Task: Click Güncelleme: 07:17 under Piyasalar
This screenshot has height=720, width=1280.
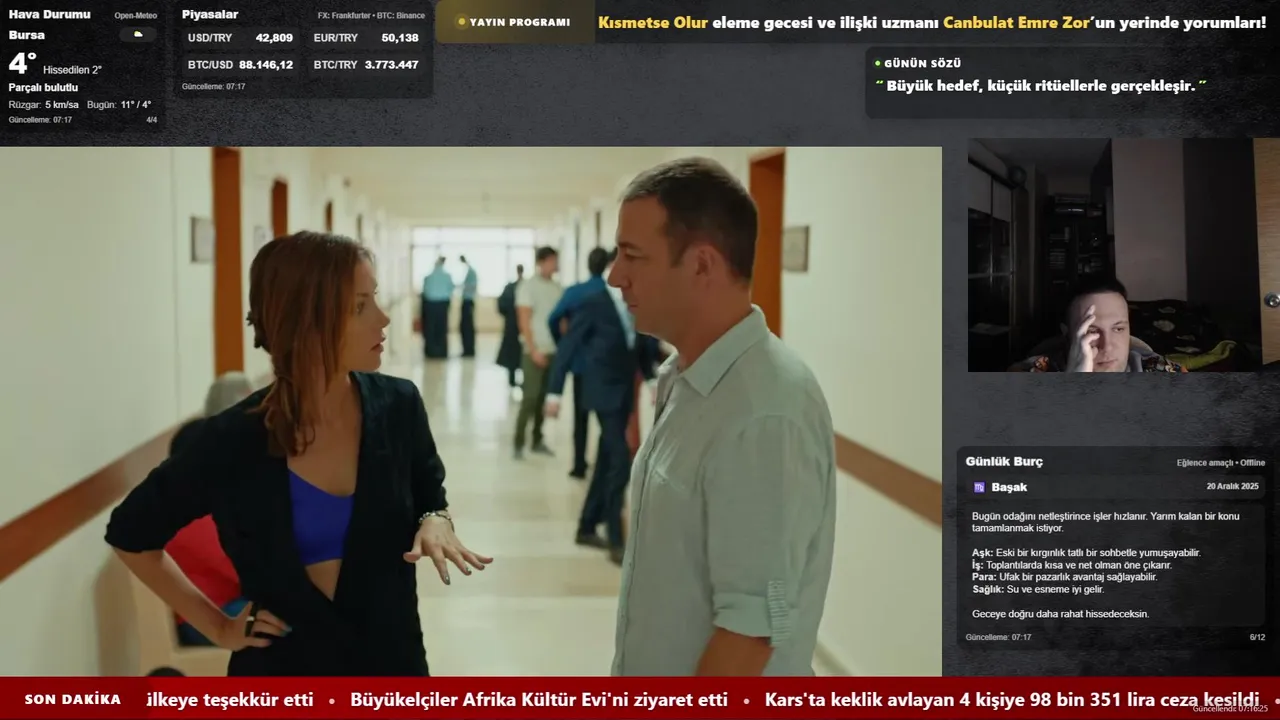Action: [213, 87]
